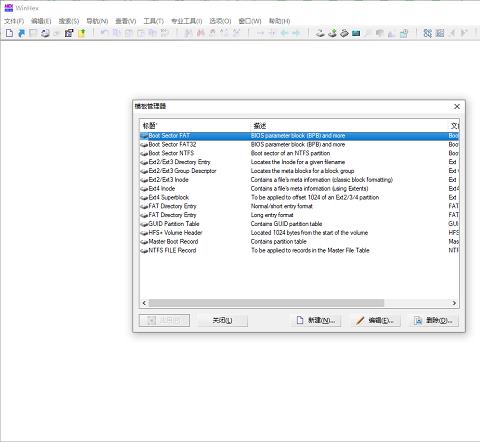The height and width of the screenshot is (442, 480).
Task: Click the horizontal scrollbar thumb in list
Action: pos(266,303)
